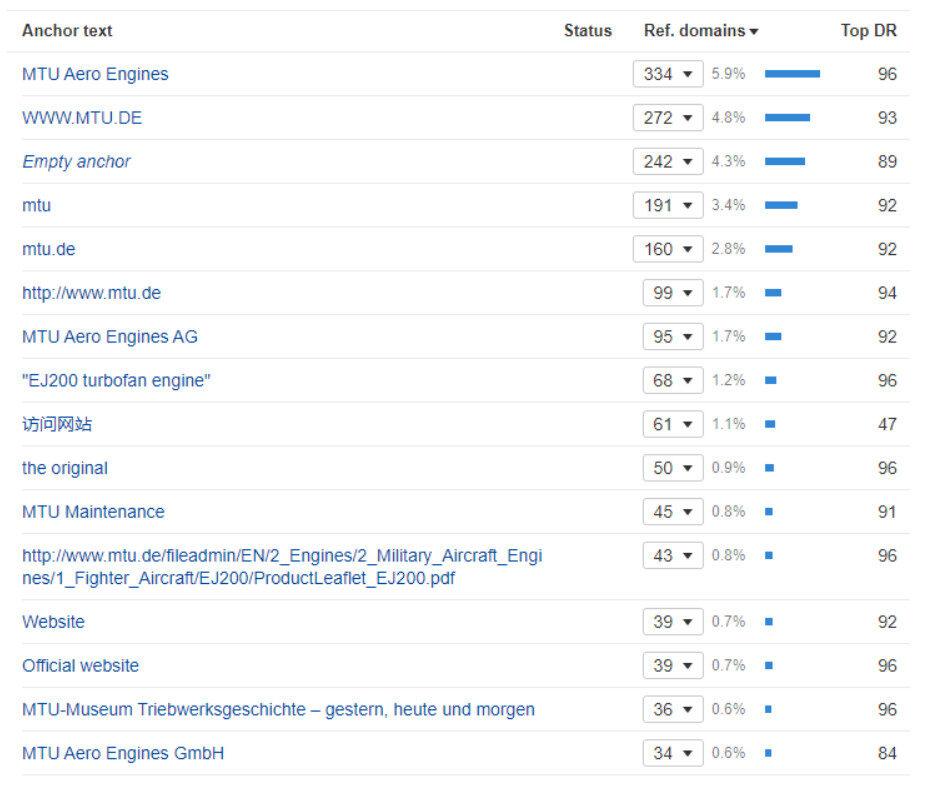Open the 334 dropdown for MTU Aero Engines

[x=668, y=74]
